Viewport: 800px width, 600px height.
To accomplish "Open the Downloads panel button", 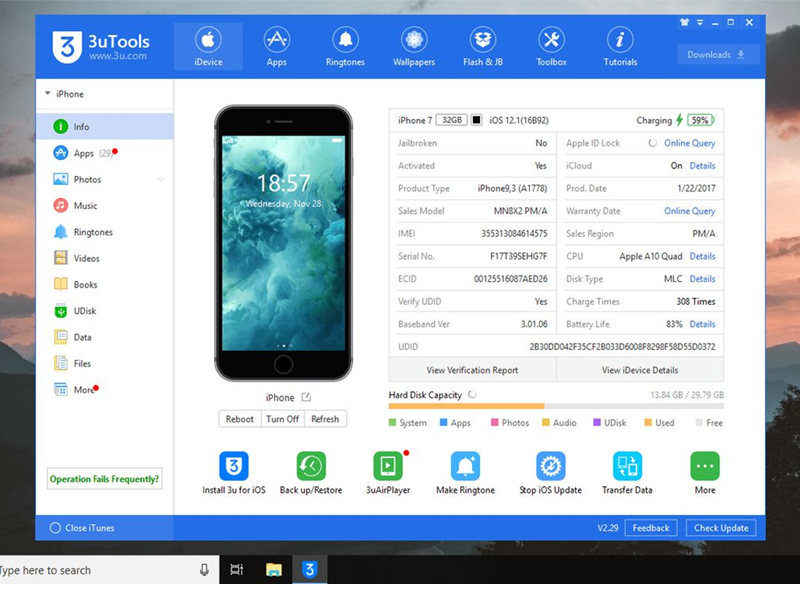I will point(716,55).
